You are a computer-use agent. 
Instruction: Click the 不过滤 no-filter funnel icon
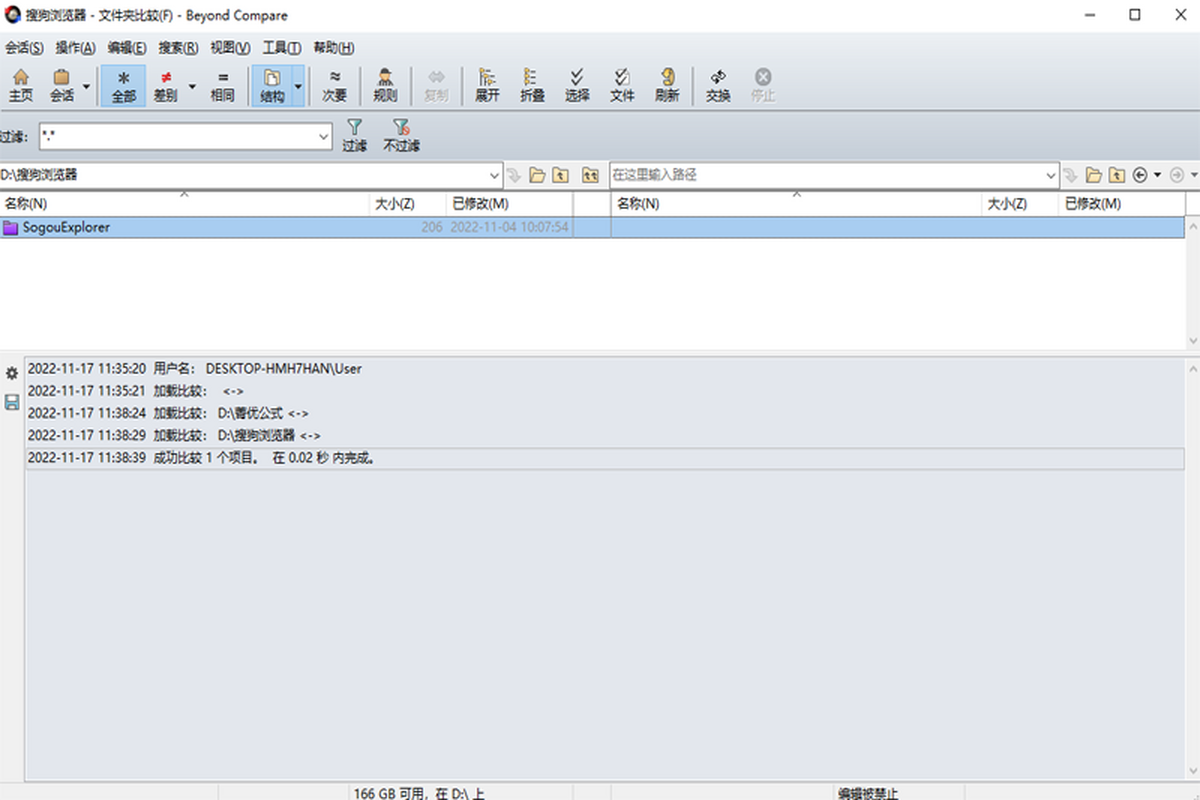pyautogui.click(x=401, y=135)
